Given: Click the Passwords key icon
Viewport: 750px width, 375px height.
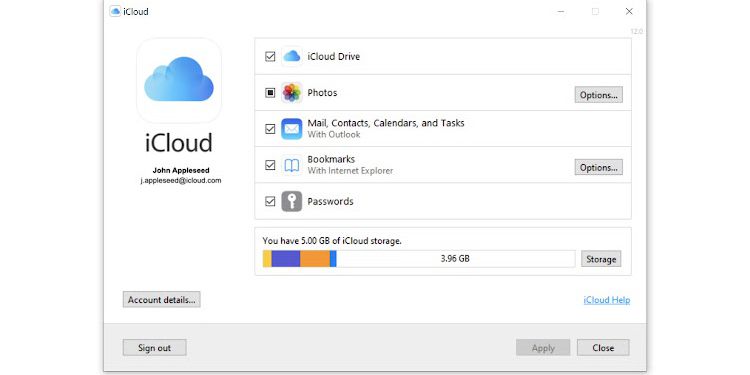Looking at the screenshot, I should coord(292,201).
